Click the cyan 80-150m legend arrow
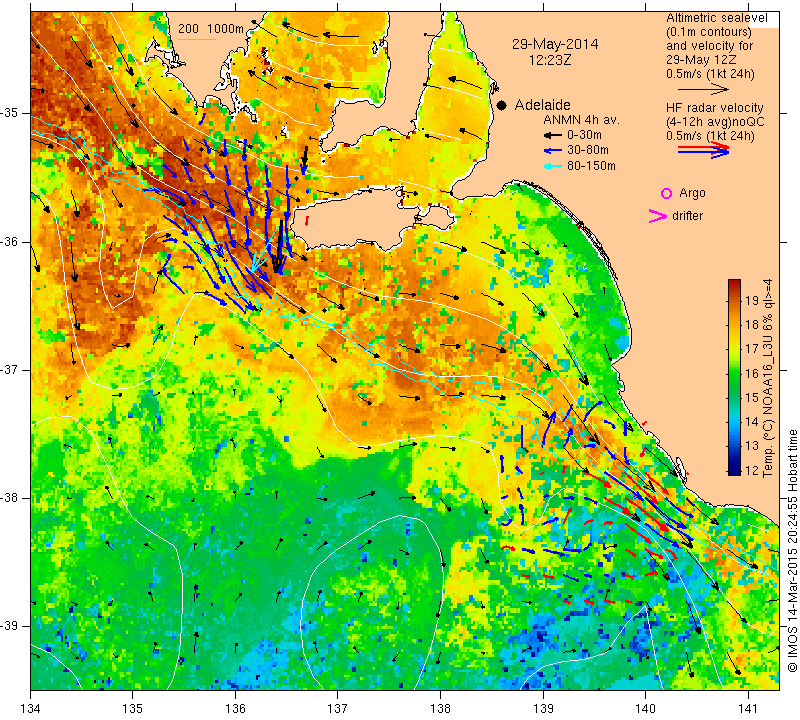 [553, 166]
